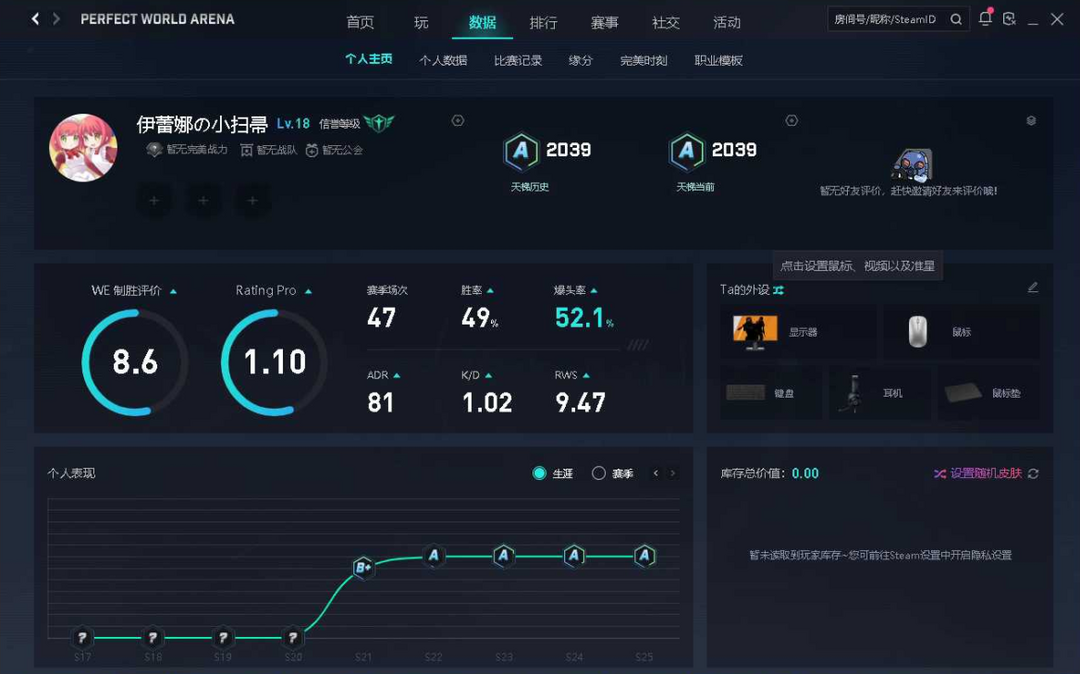Image resolution: width=1080 pixels, height=674 pixels.
Task: Select the 显示器 monitor peripheral
Action: pos(798,332)
